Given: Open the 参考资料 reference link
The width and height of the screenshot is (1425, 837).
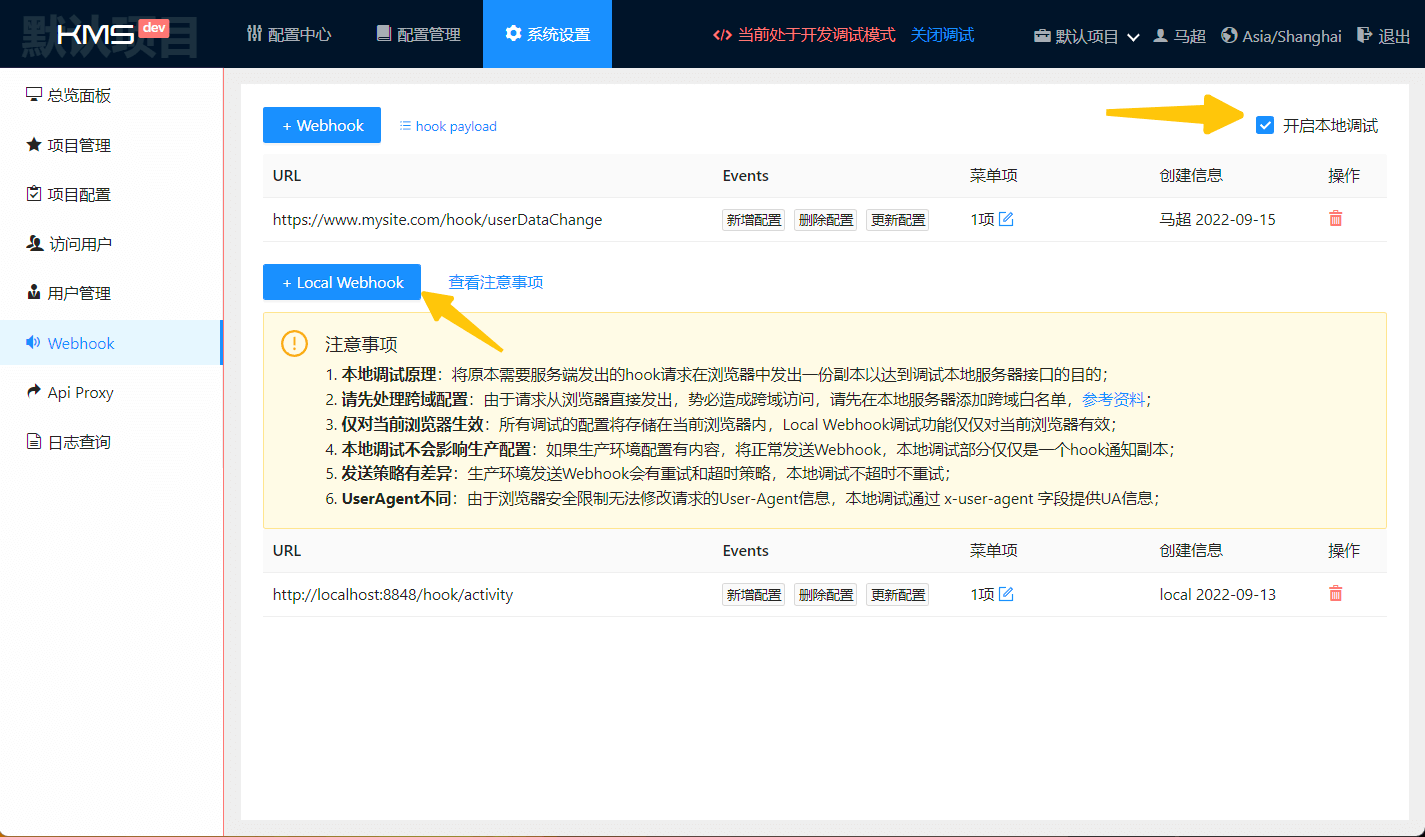Looking at the screenshot, I should click(x=1113, y=399).
